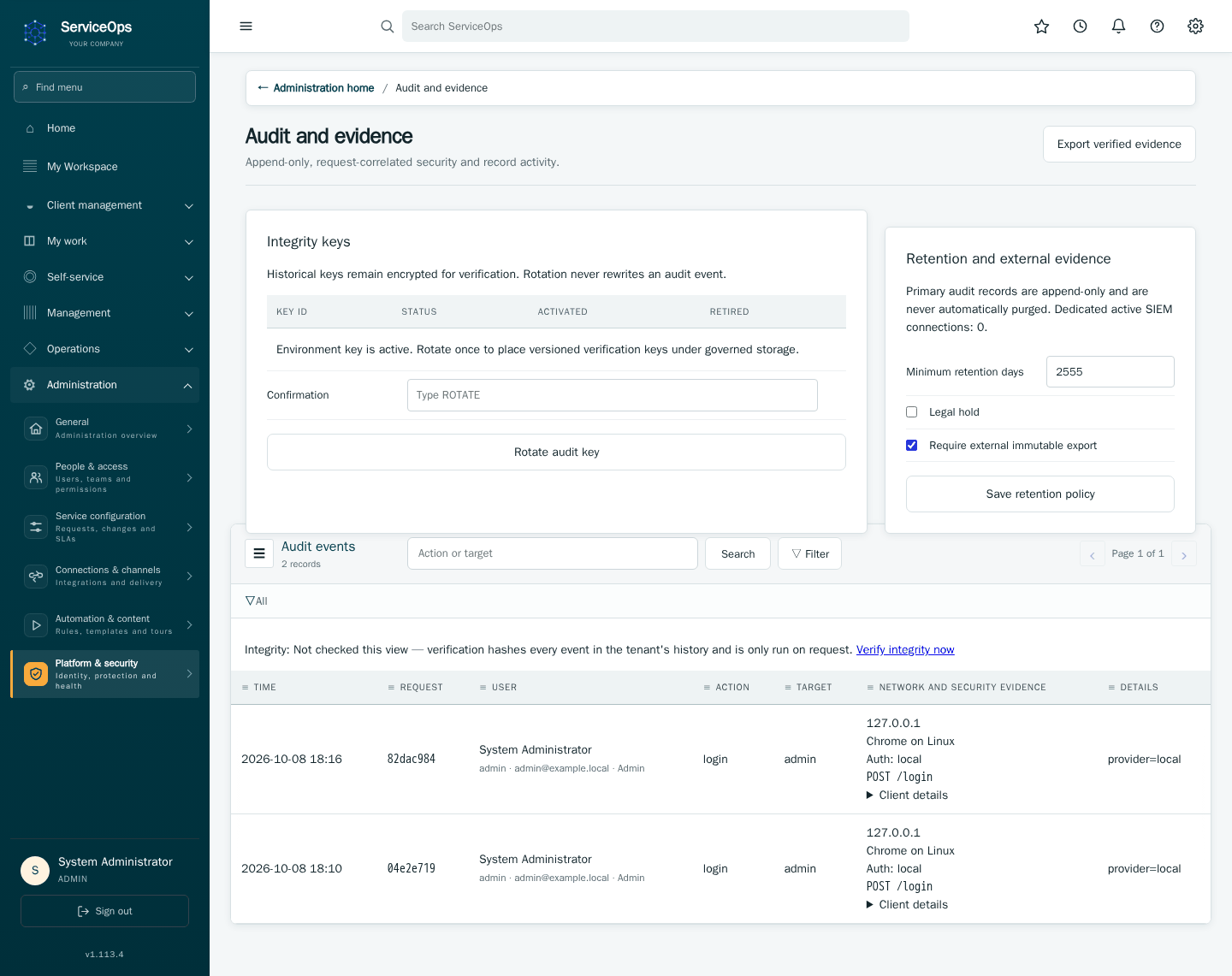Sort by the TIME column header

(259, 688)
